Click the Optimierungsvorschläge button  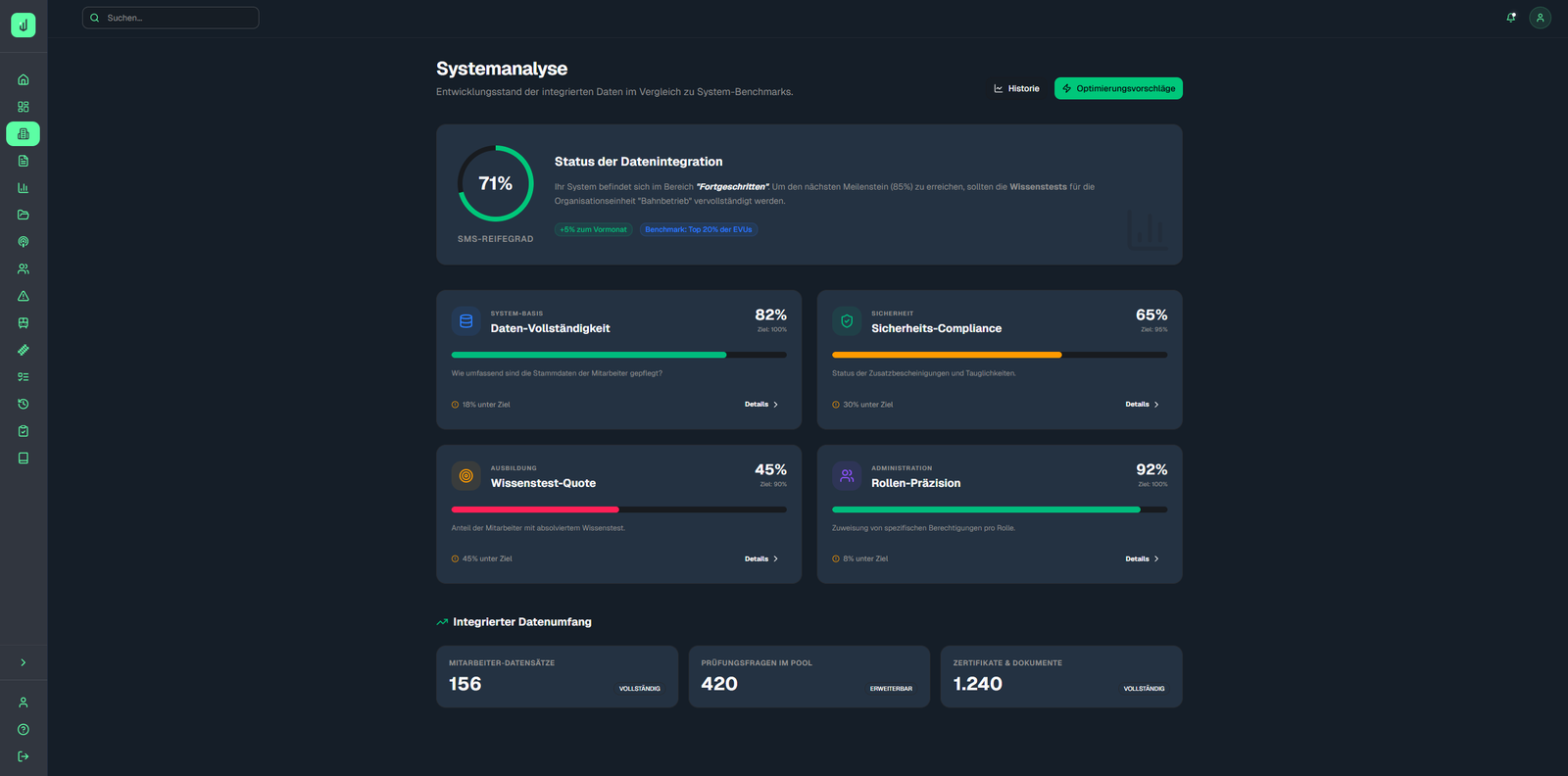click(1118, 88)
